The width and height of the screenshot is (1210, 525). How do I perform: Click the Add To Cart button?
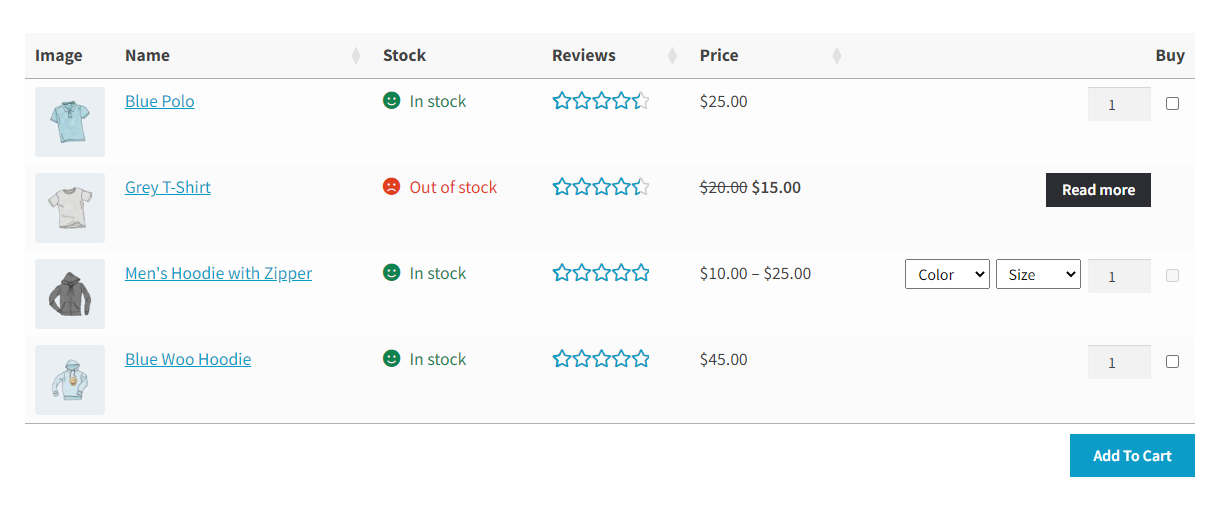click(x=1132, y=455)
